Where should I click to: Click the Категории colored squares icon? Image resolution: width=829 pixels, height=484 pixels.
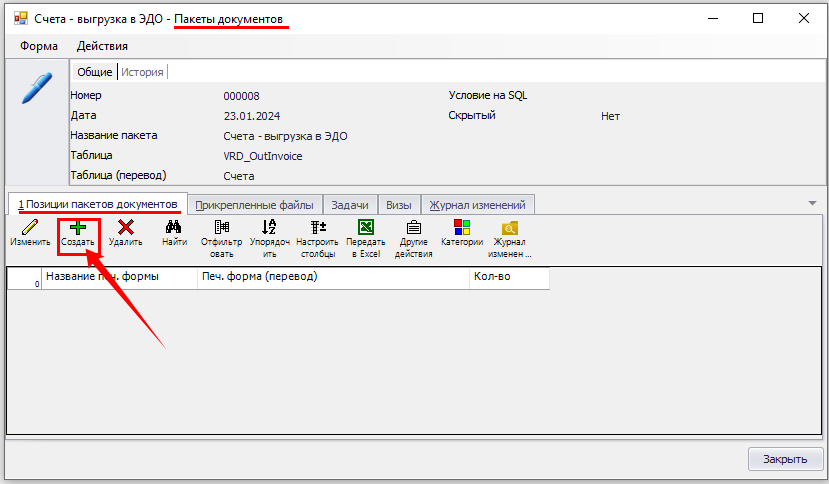click(462, 228)
